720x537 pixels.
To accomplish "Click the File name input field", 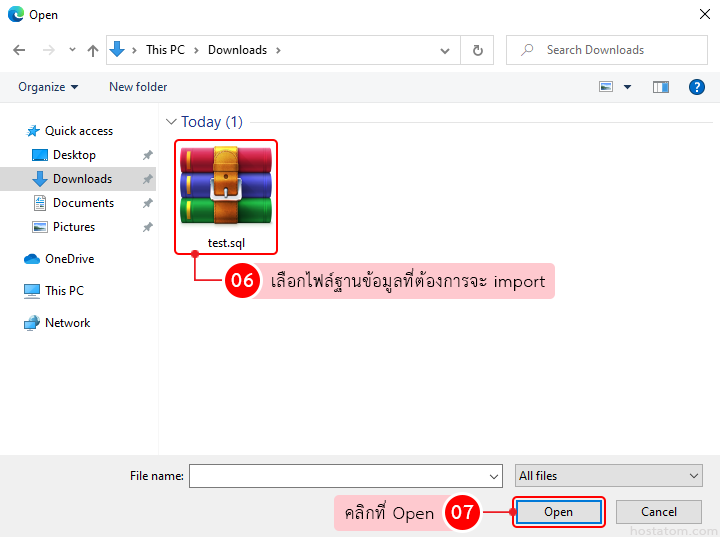I will coord(338,476).
